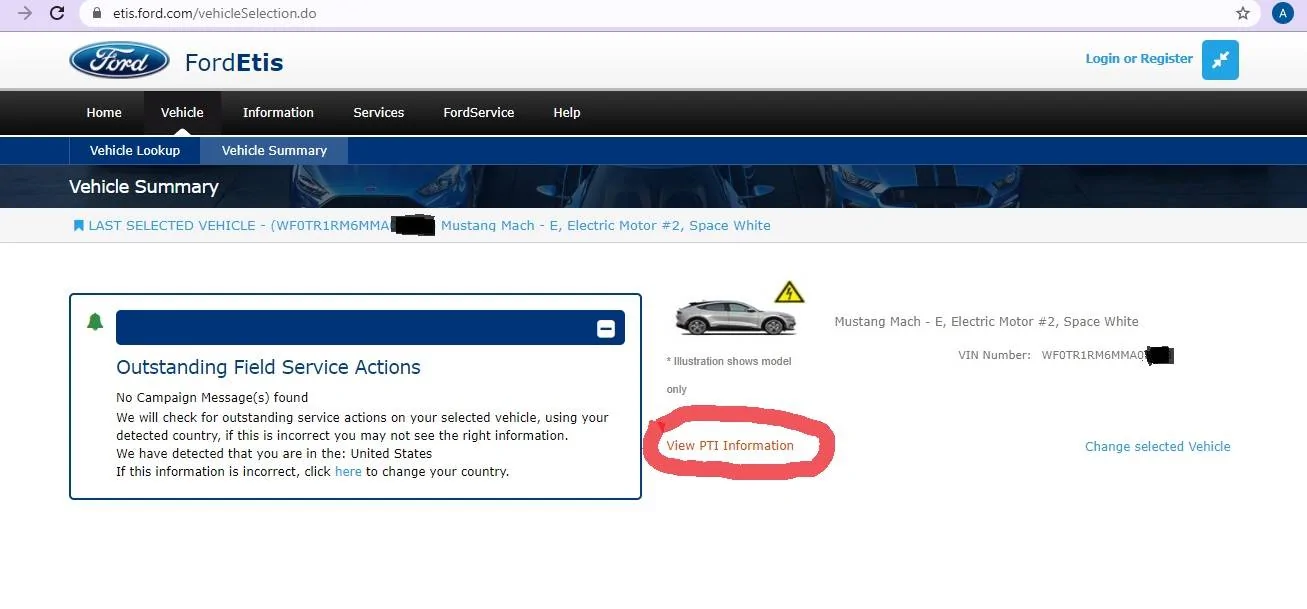Click the Mustang Mach-E vehicle illustration
Screen dimensions: 1307x609
point(735,318)
